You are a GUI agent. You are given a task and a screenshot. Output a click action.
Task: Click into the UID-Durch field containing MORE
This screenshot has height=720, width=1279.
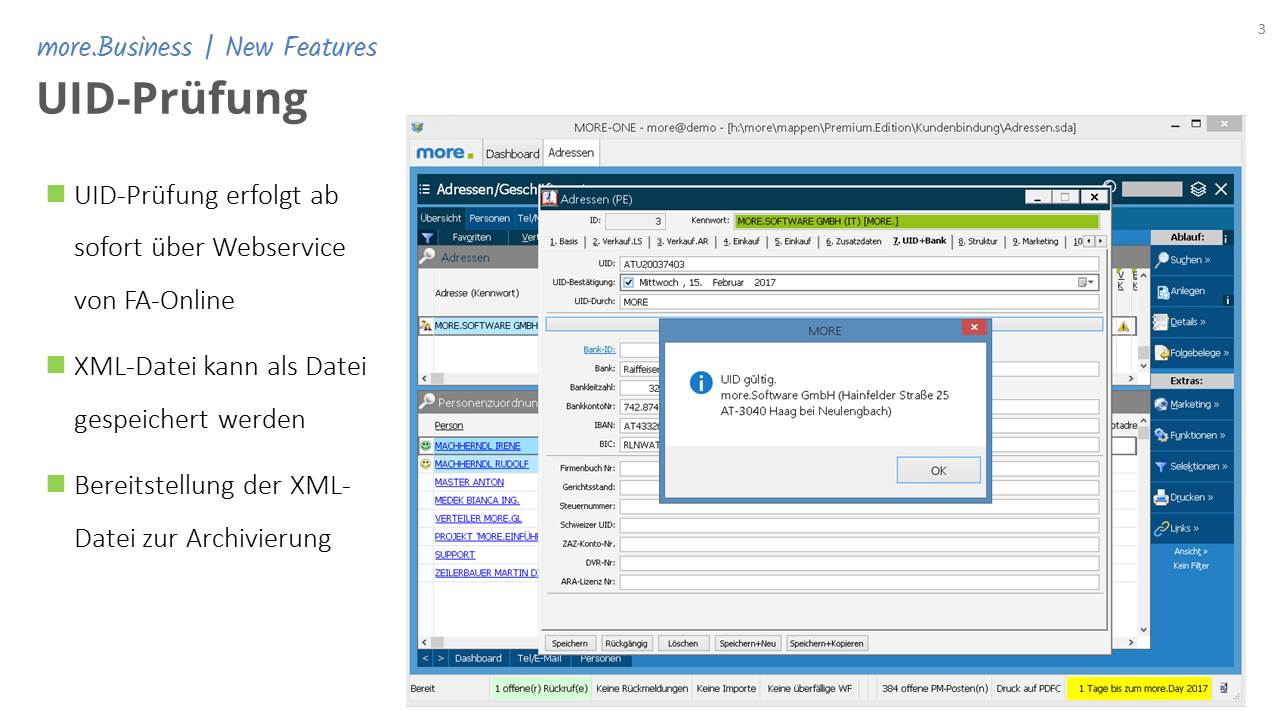859,301
